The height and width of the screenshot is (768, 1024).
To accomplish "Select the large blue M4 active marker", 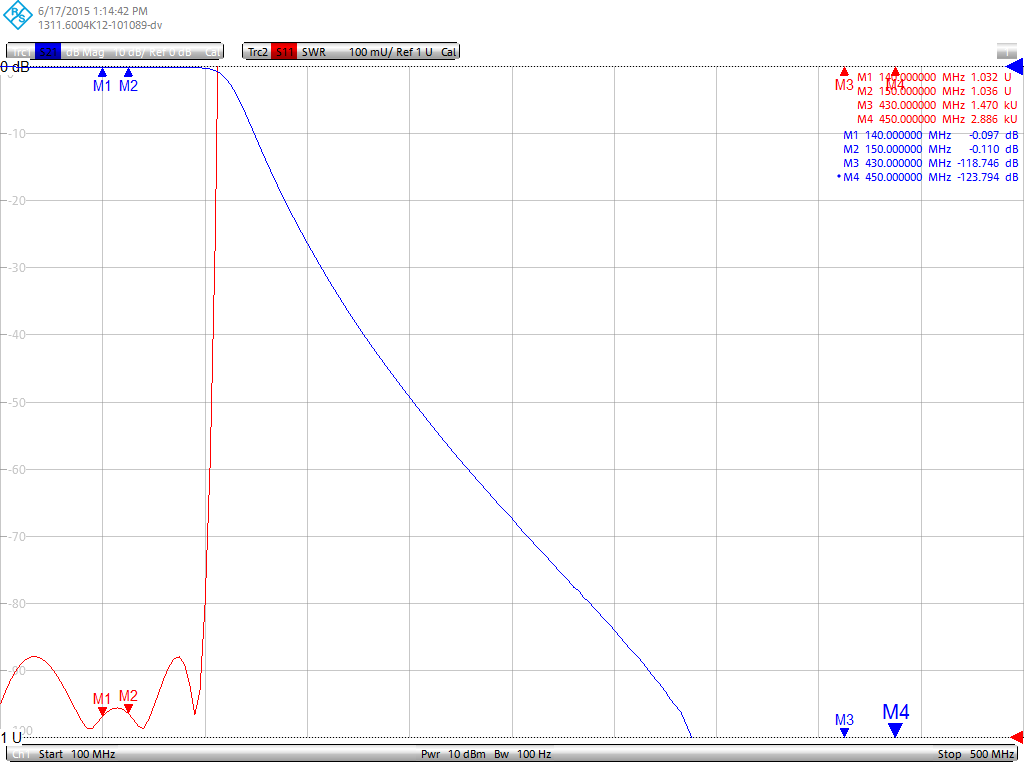I will 895,729.
